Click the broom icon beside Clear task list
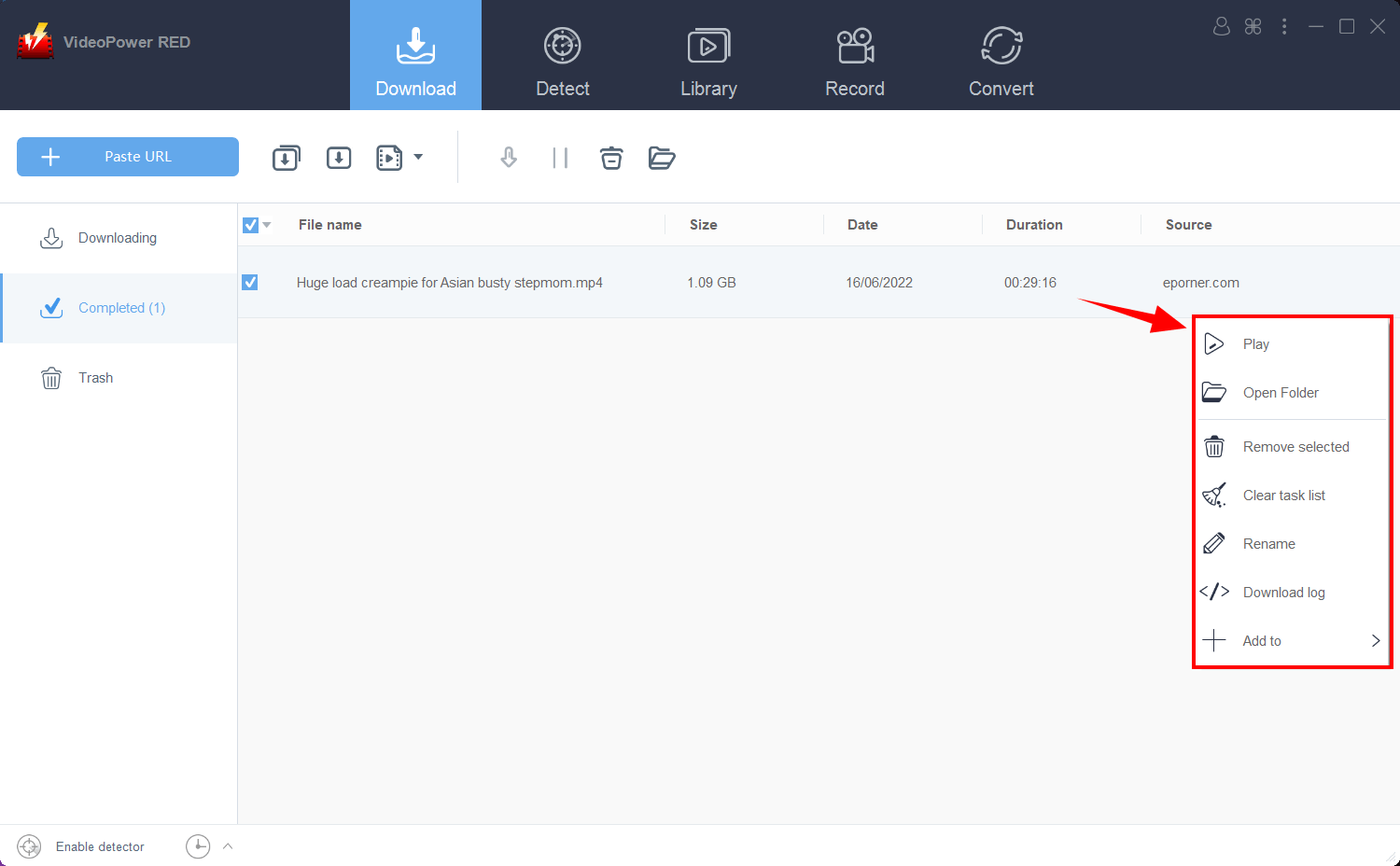The height and width of the screenshot is (866, 1400). [1214, 495]
